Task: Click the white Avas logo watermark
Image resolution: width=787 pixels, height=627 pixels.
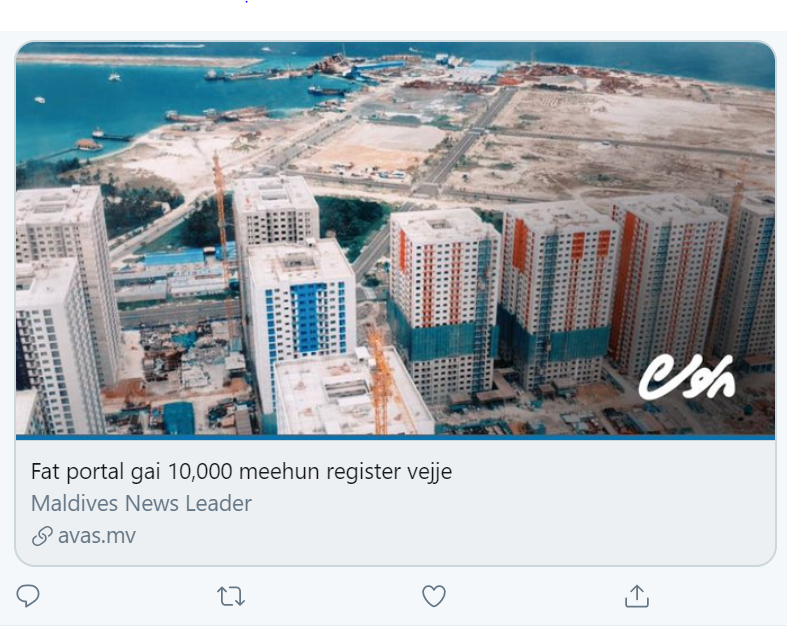Action: click(x=688, y=377)
